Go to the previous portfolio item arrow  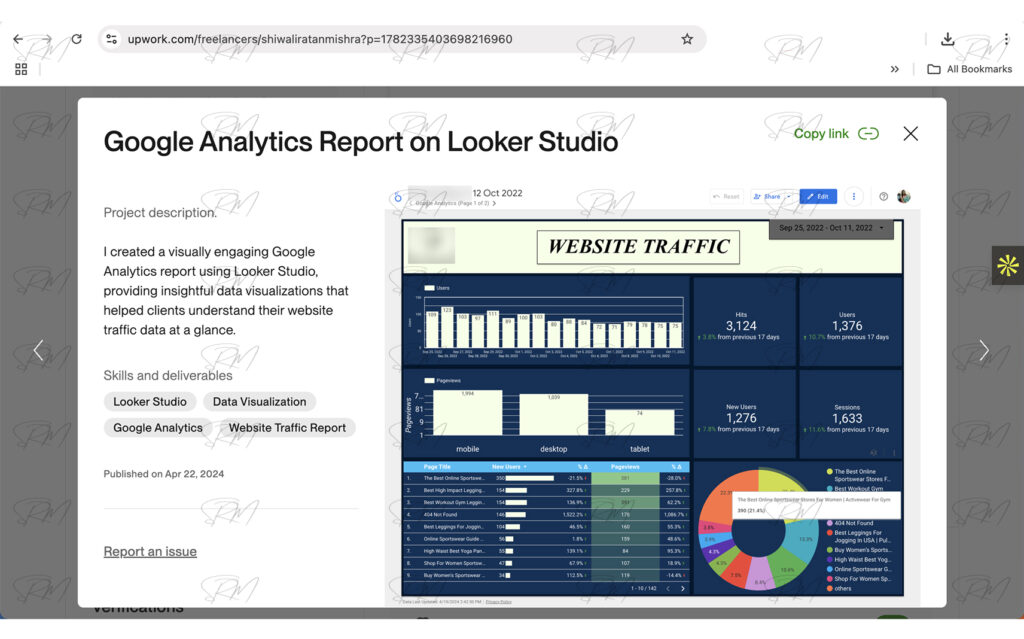point(39,350)
